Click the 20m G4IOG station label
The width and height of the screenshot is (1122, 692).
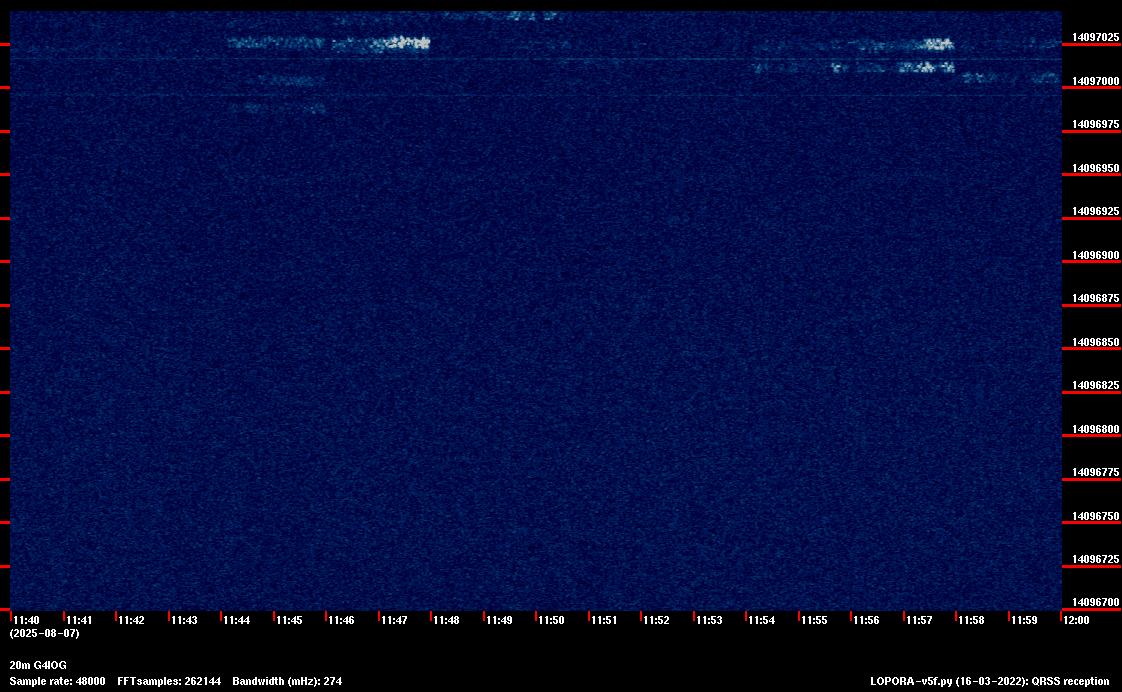(x=38, y=666)
